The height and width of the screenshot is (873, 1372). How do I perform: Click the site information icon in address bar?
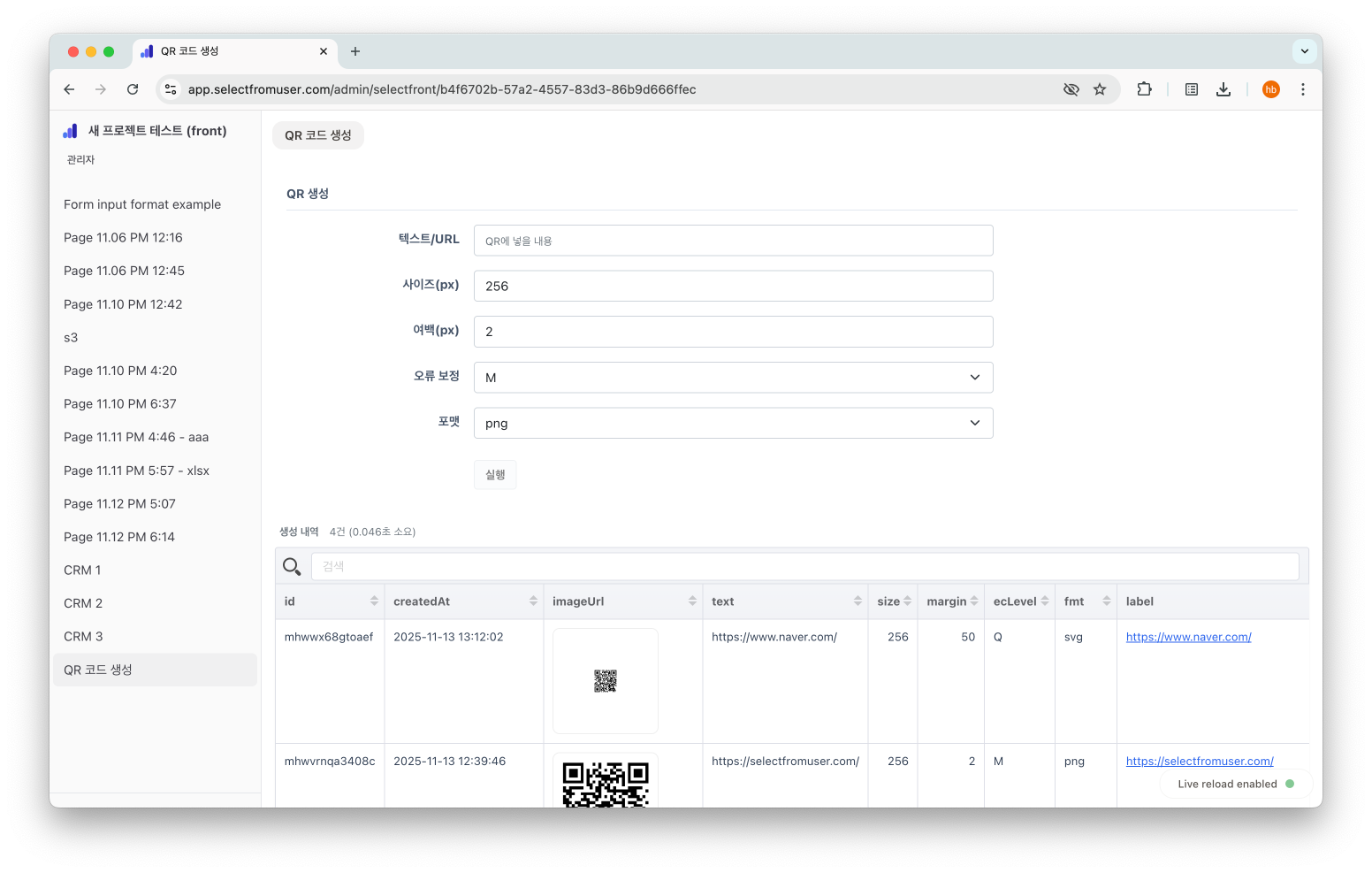(x=171, y=89)
